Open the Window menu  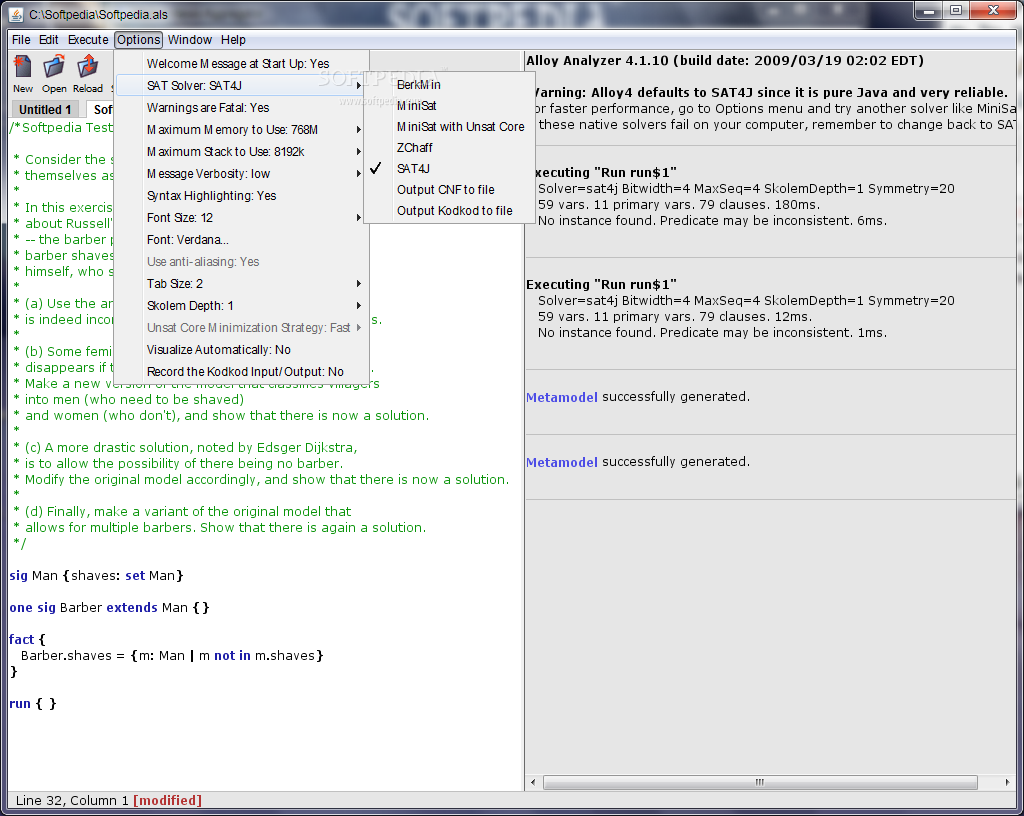pos(190,40)
